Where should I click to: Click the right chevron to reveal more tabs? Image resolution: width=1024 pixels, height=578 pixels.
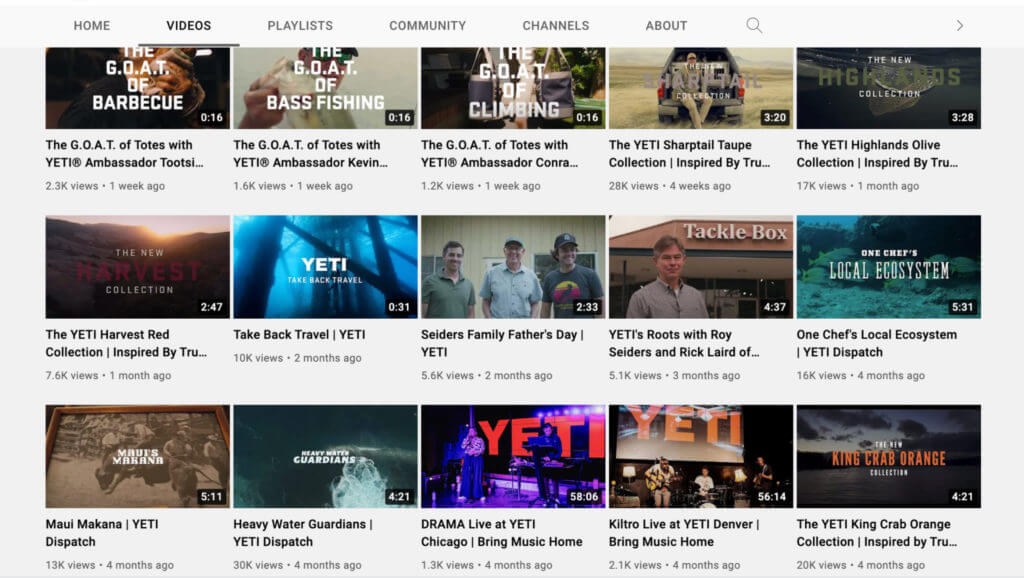pyautogui.click(x=959, y=26)
